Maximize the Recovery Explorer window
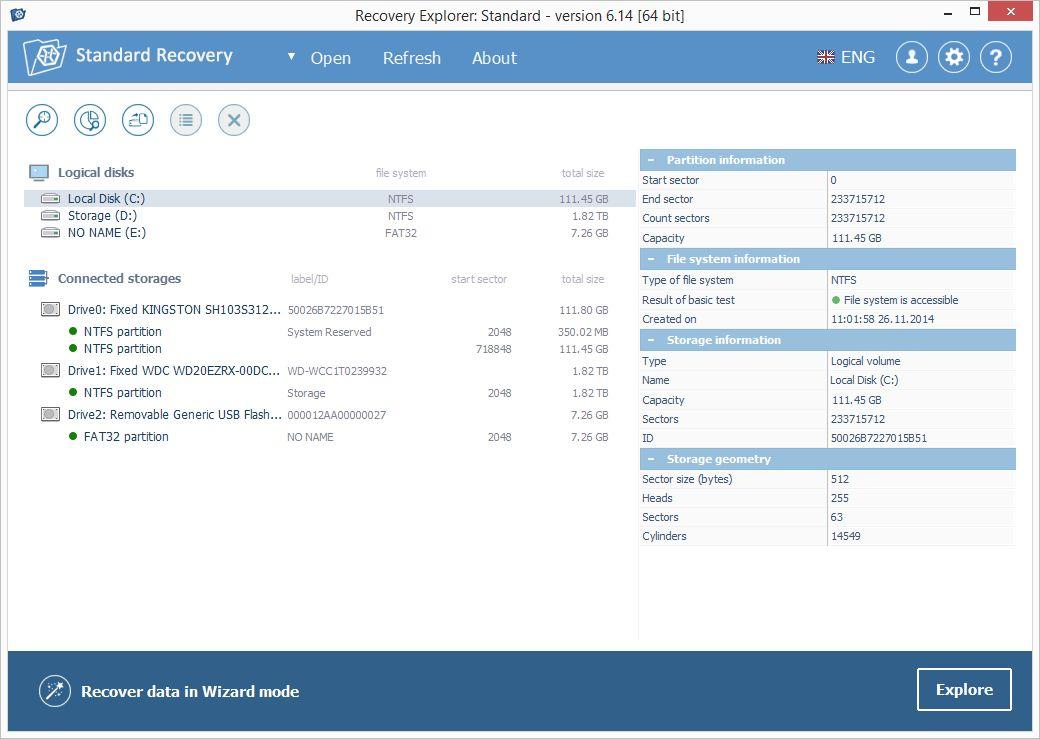1040x739 pixels. [975, 11]
